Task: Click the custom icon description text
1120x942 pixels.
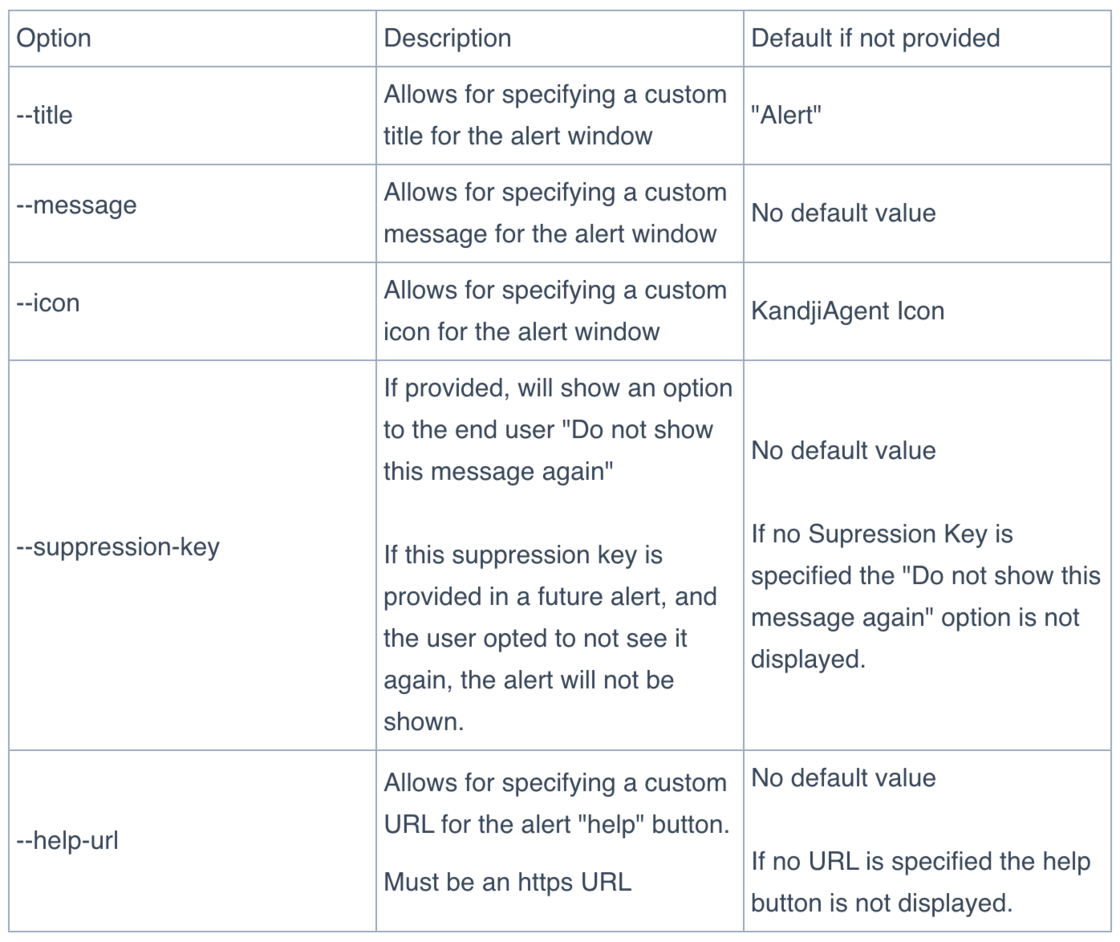Action: (x=555, y=311)
